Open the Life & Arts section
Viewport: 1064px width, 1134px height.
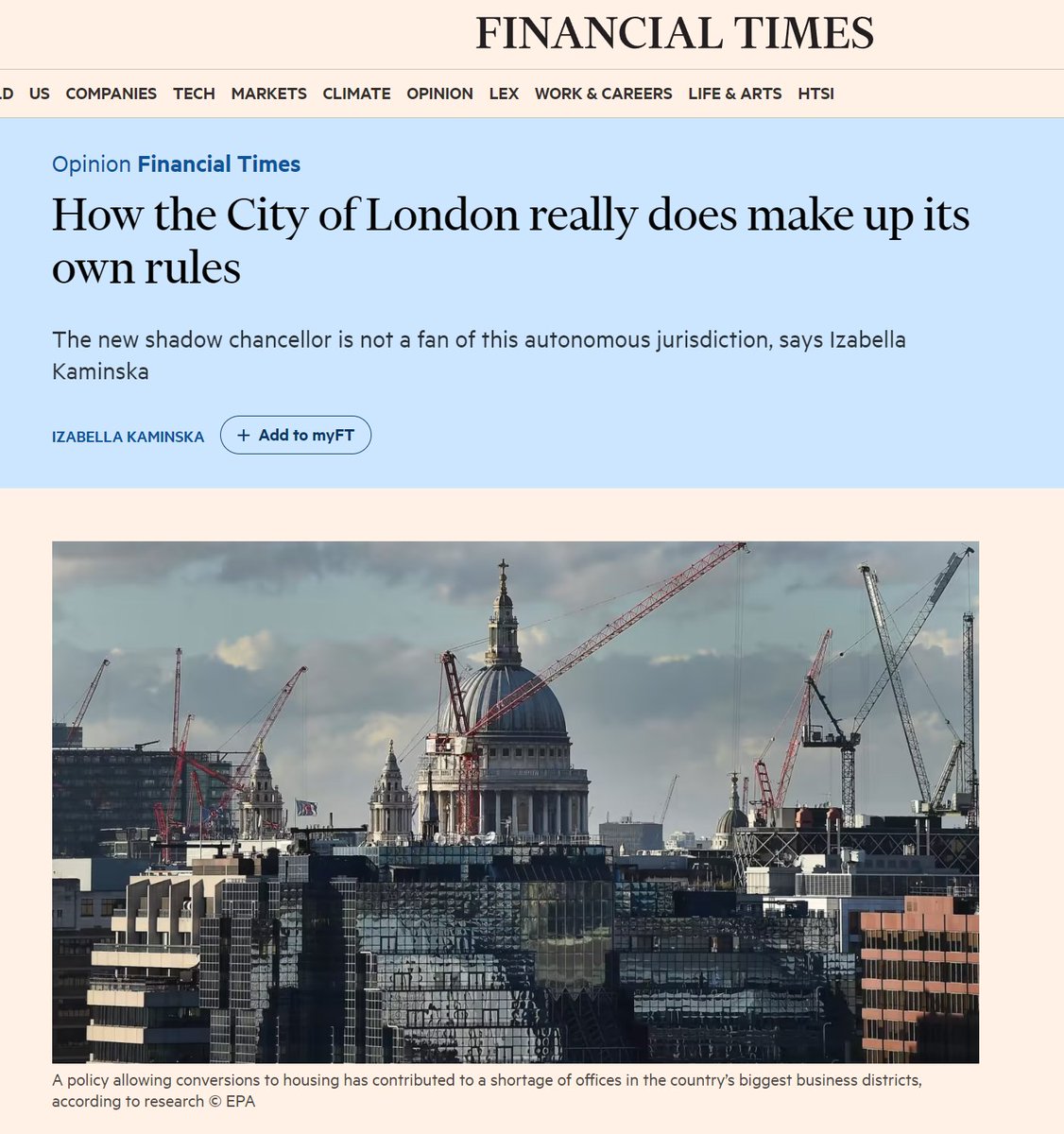click(735, 94)
